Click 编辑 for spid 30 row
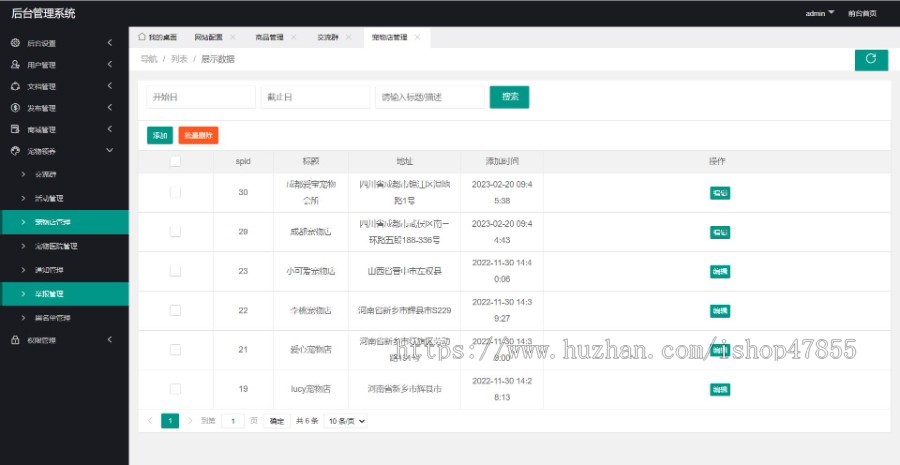 coord(720,193)
